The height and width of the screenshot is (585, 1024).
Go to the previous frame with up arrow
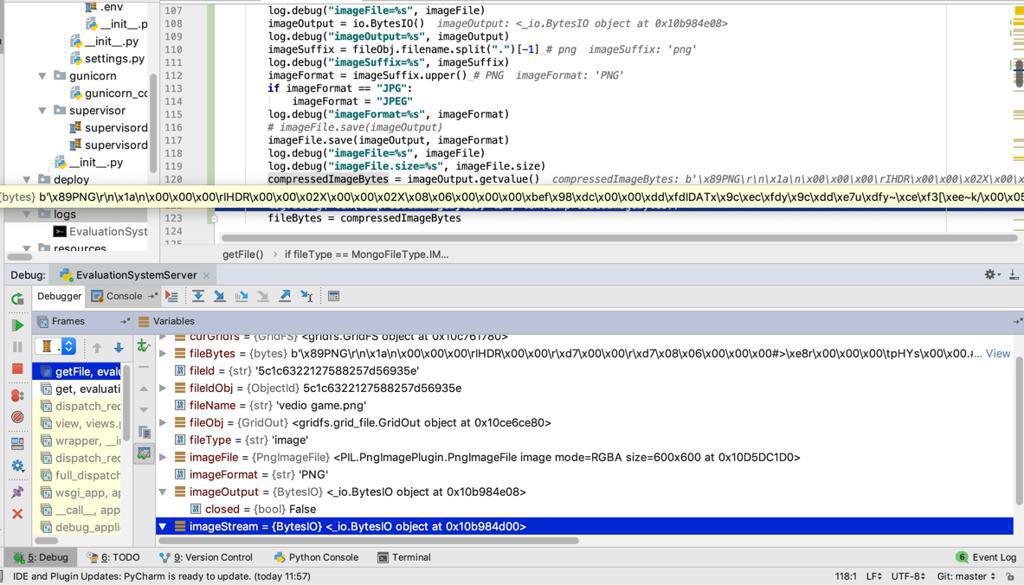coord(97,347)
